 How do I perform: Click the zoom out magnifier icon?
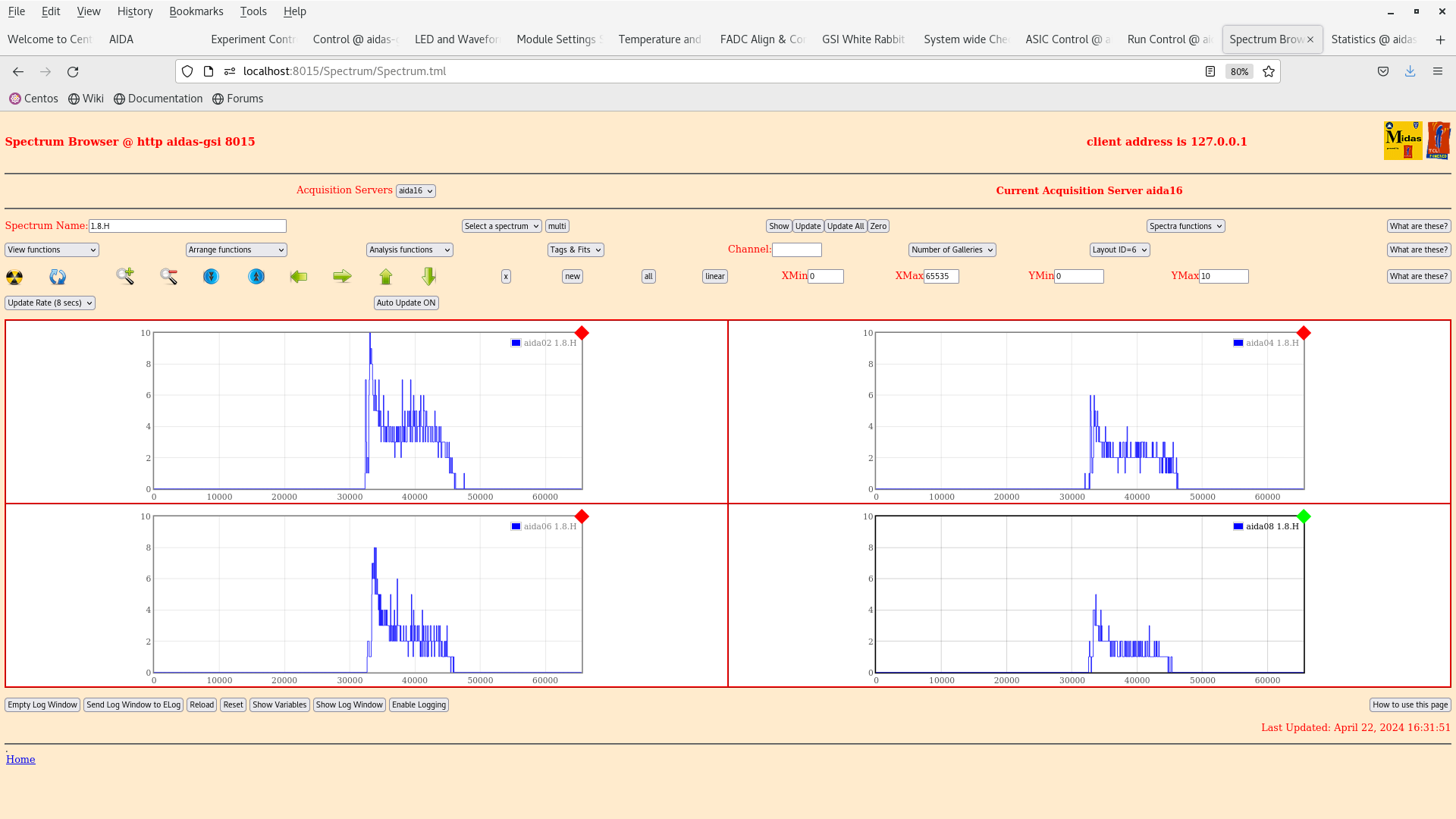(168, 277)
